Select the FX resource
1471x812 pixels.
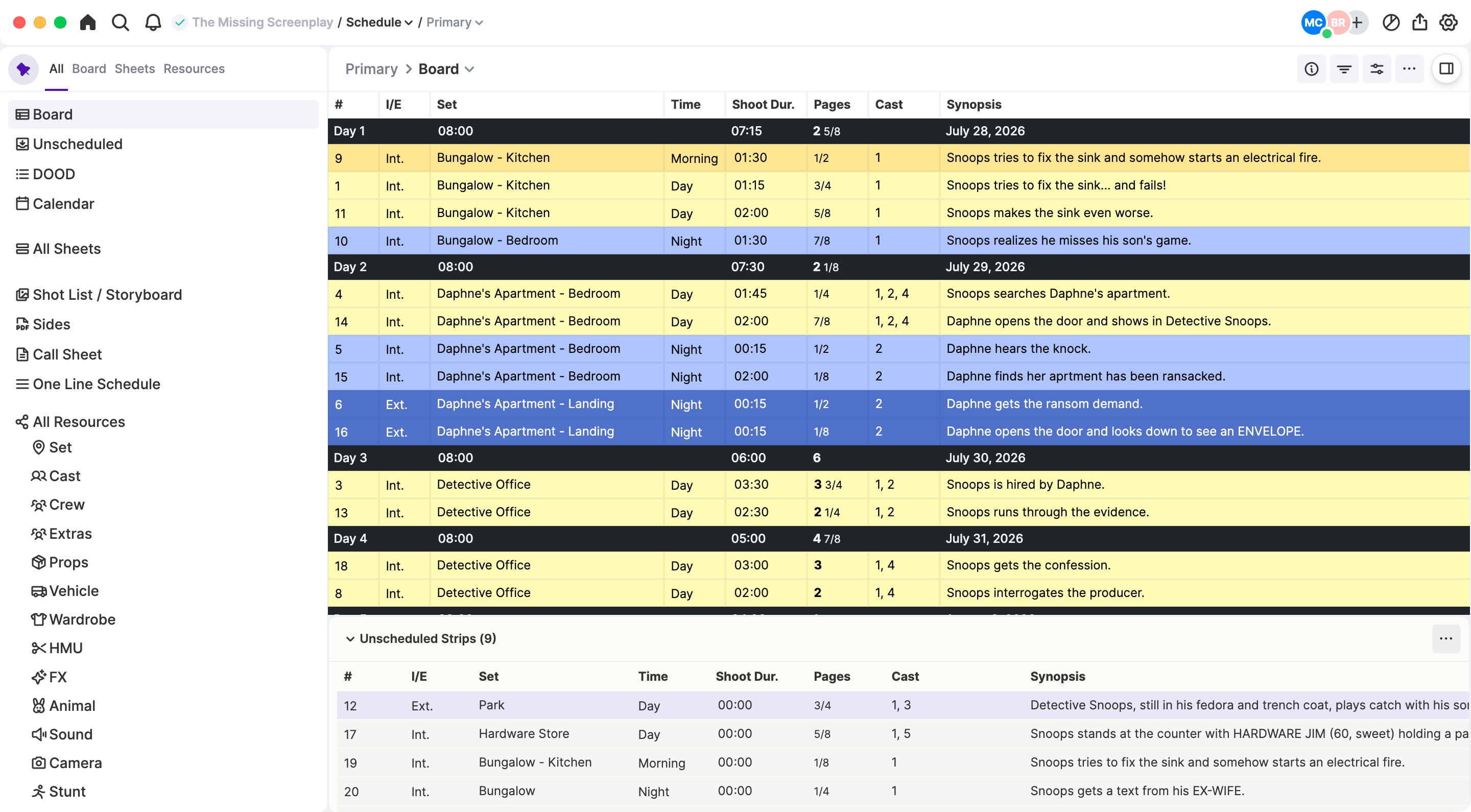click(58, 677)
